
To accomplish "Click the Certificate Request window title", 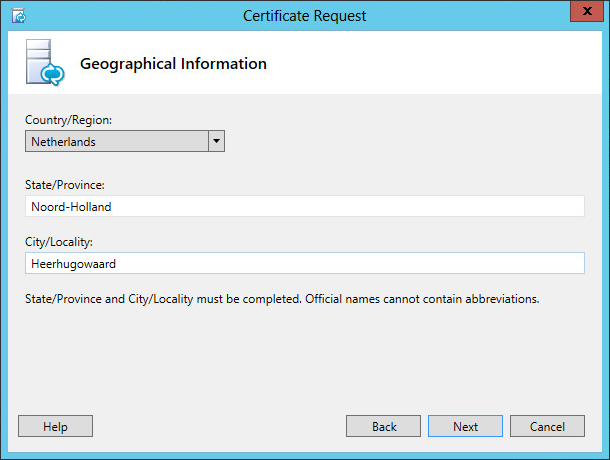I will [x=305, y=16].
